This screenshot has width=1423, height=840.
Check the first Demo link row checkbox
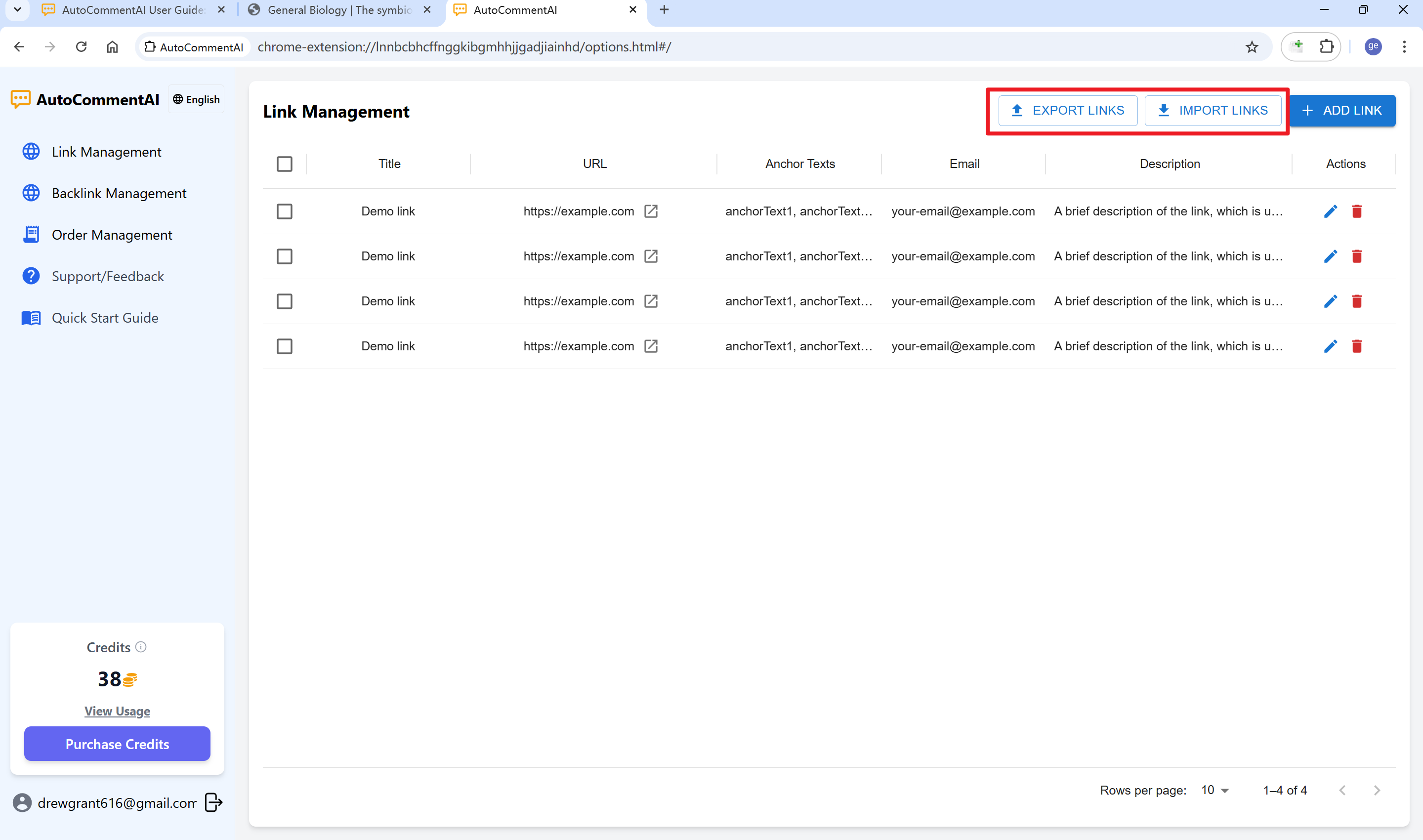[285, 211]
